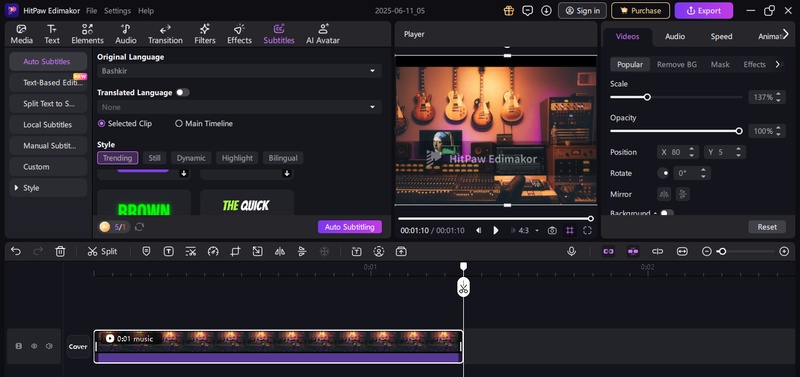
Task: Toggle fullscreen icon in the player
Action: 587,231
